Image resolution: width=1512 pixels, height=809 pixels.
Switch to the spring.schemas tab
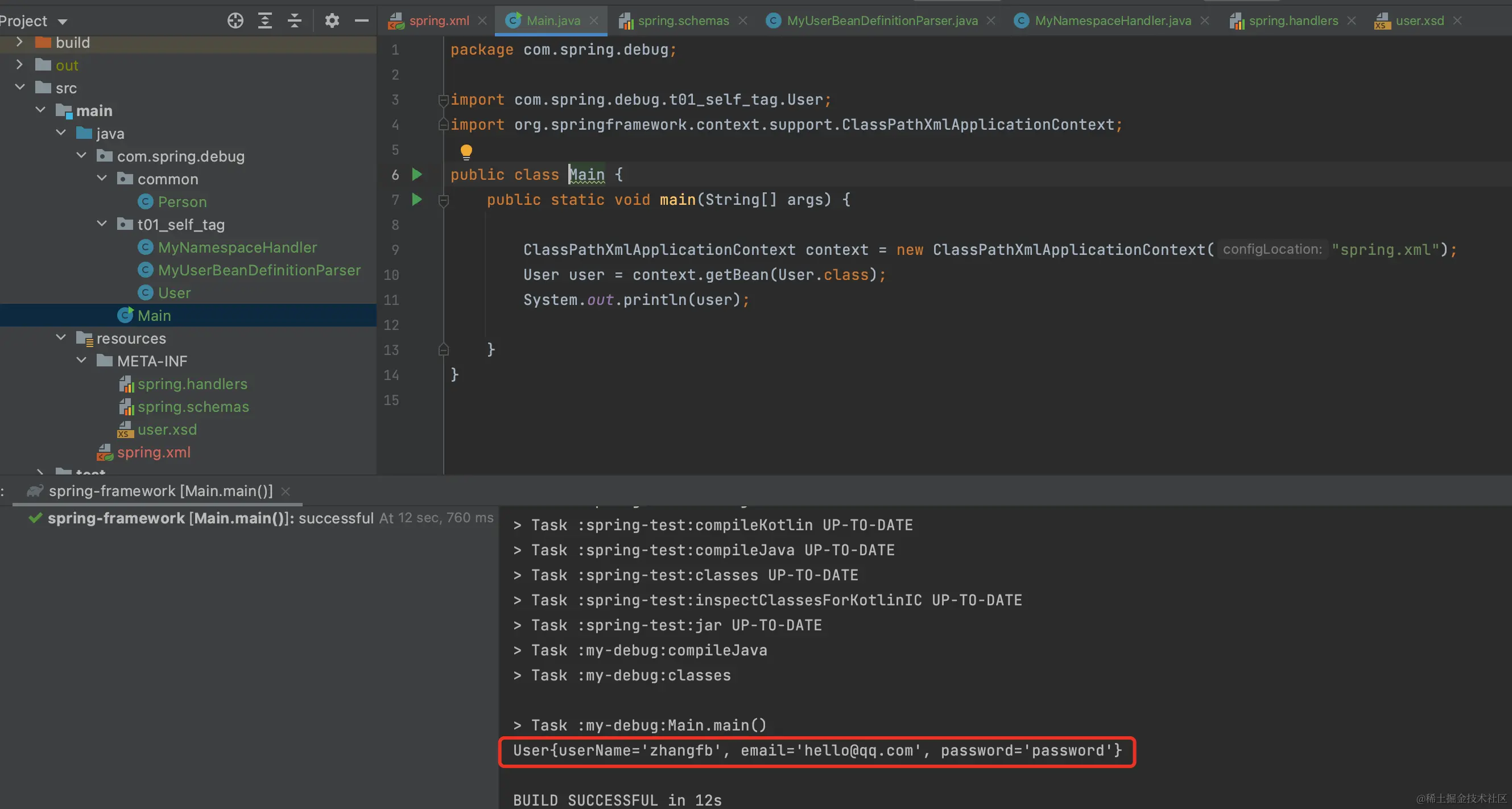[x=683, y=20]
